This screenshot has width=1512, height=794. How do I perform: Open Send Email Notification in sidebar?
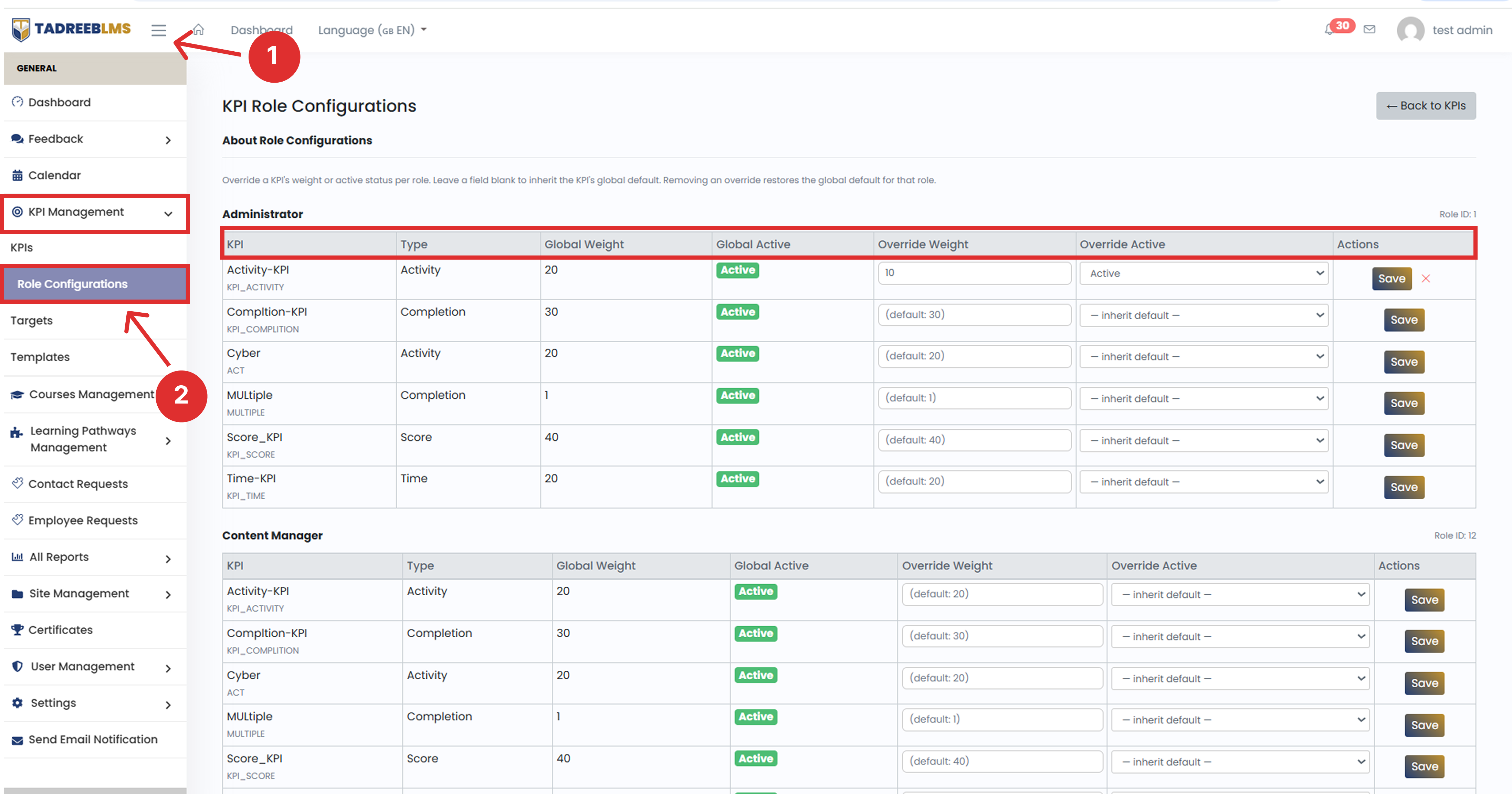coord(93,739)
